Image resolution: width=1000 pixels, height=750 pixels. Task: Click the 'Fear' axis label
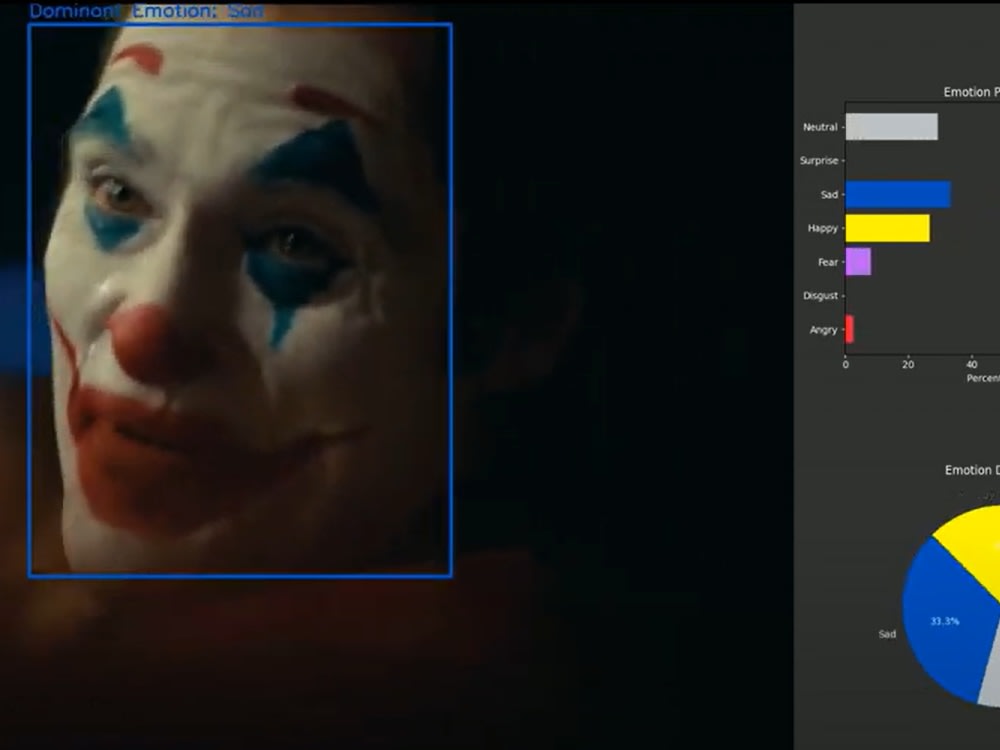(x=828, y=262)
